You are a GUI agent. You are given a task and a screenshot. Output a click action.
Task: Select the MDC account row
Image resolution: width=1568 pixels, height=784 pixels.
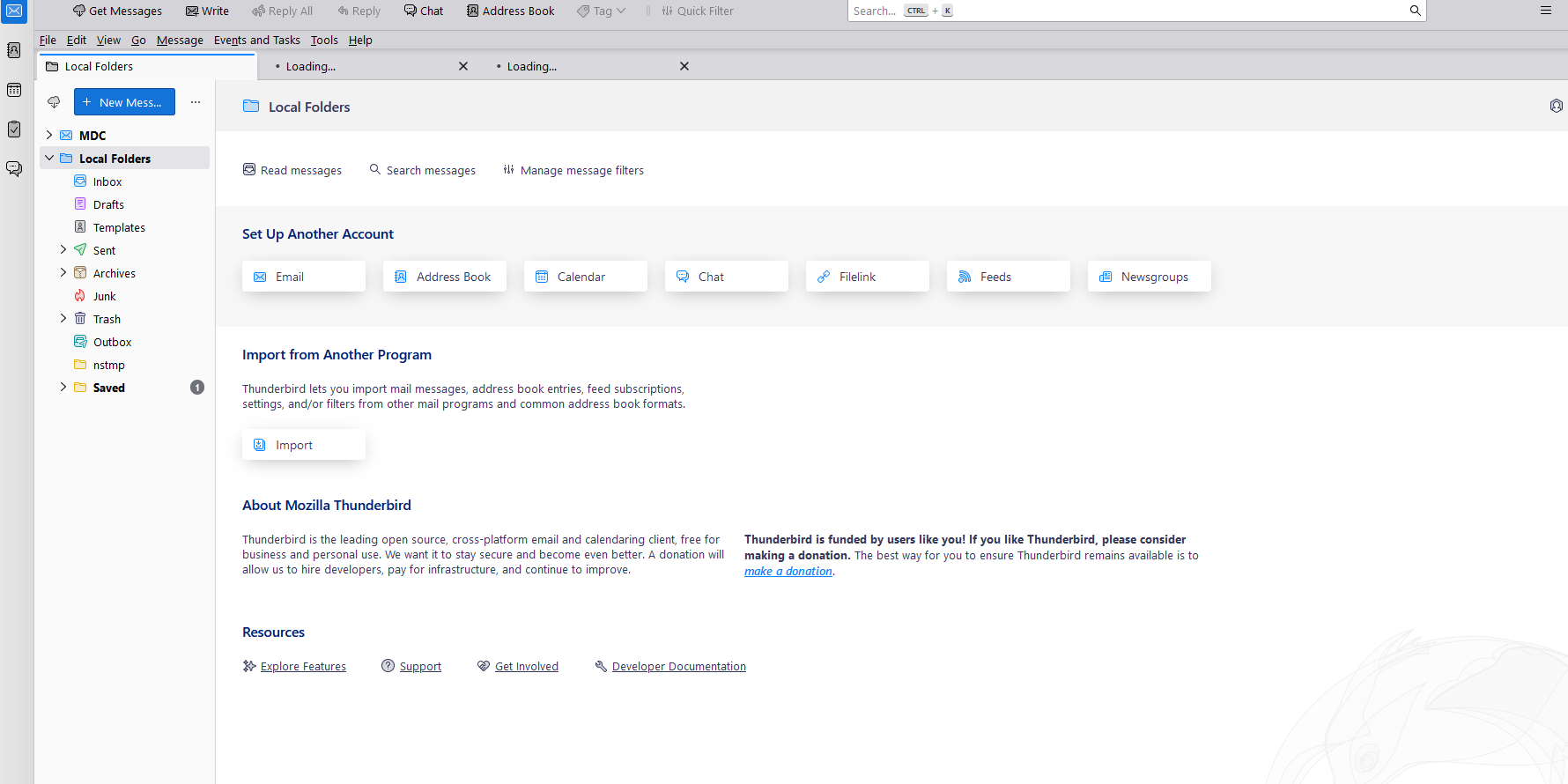[125, 136]
